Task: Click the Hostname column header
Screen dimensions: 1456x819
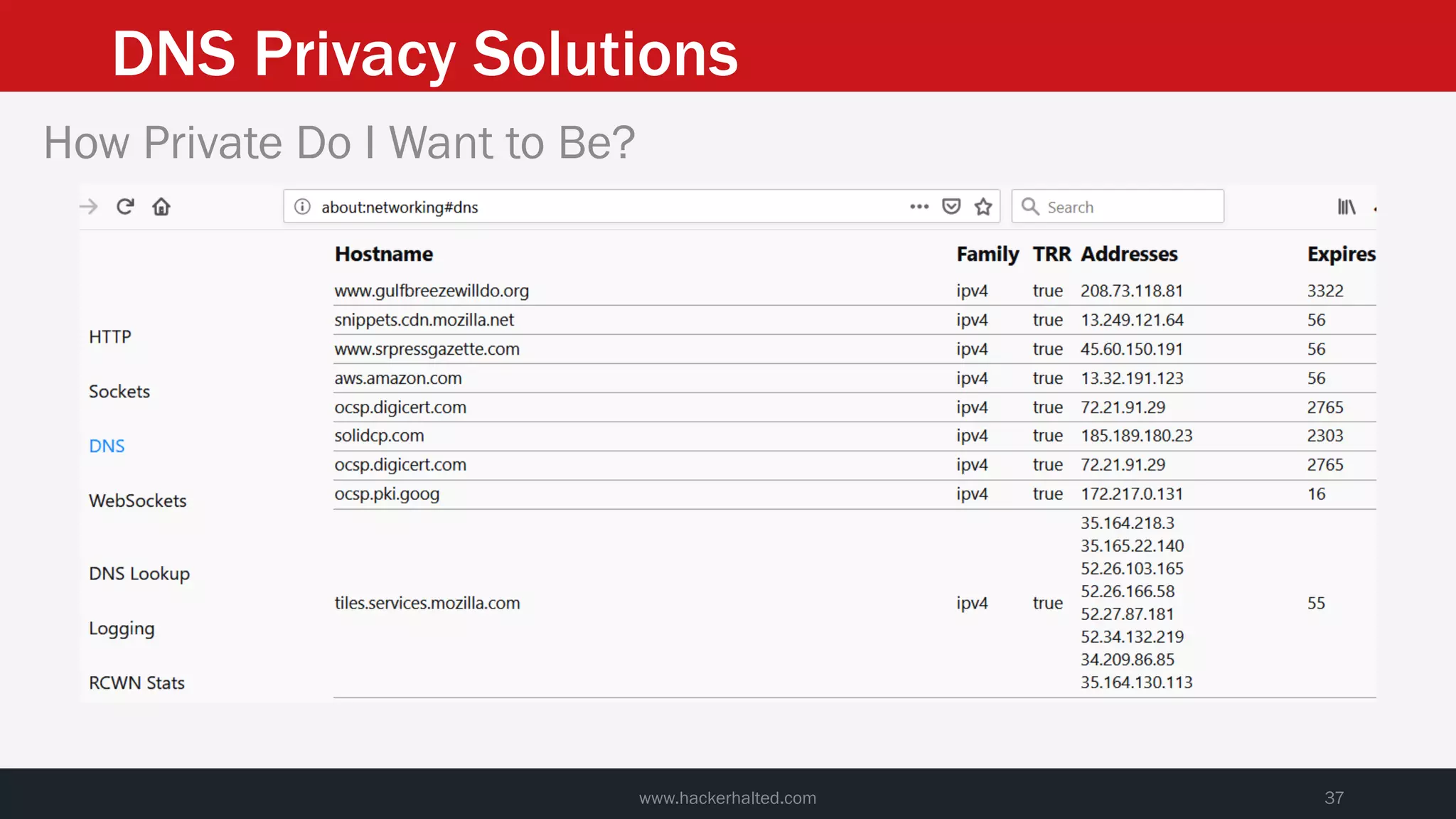Action: click(384, 254)
